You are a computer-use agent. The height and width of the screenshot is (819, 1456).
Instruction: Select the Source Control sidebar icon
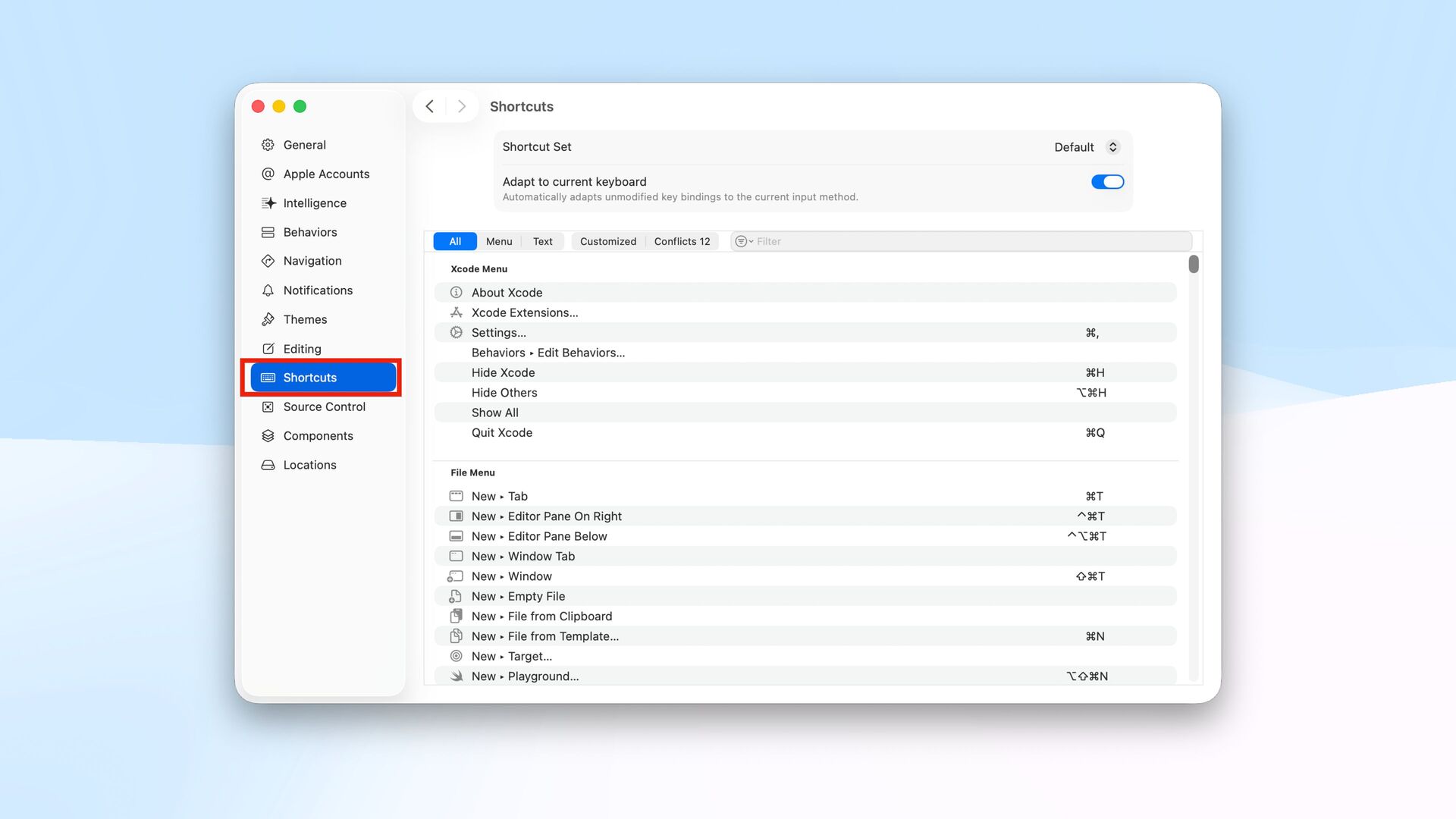coord(268,407)
